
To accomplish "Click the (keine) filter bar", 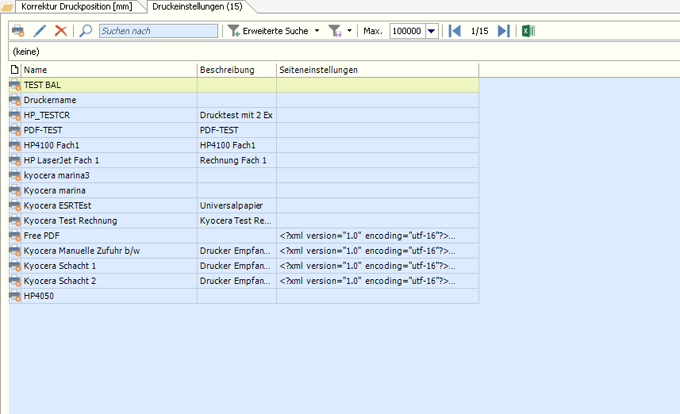I will (343, 52).
